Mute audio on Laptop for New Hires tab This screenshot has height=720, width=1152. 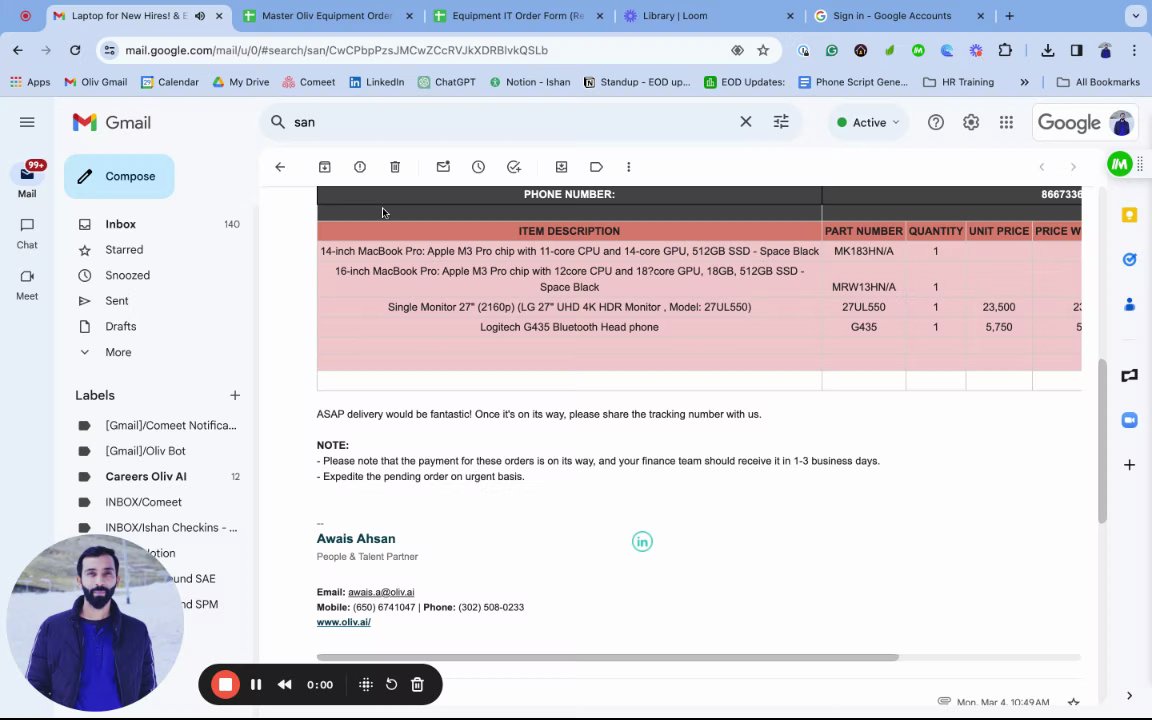pos(200,15)
